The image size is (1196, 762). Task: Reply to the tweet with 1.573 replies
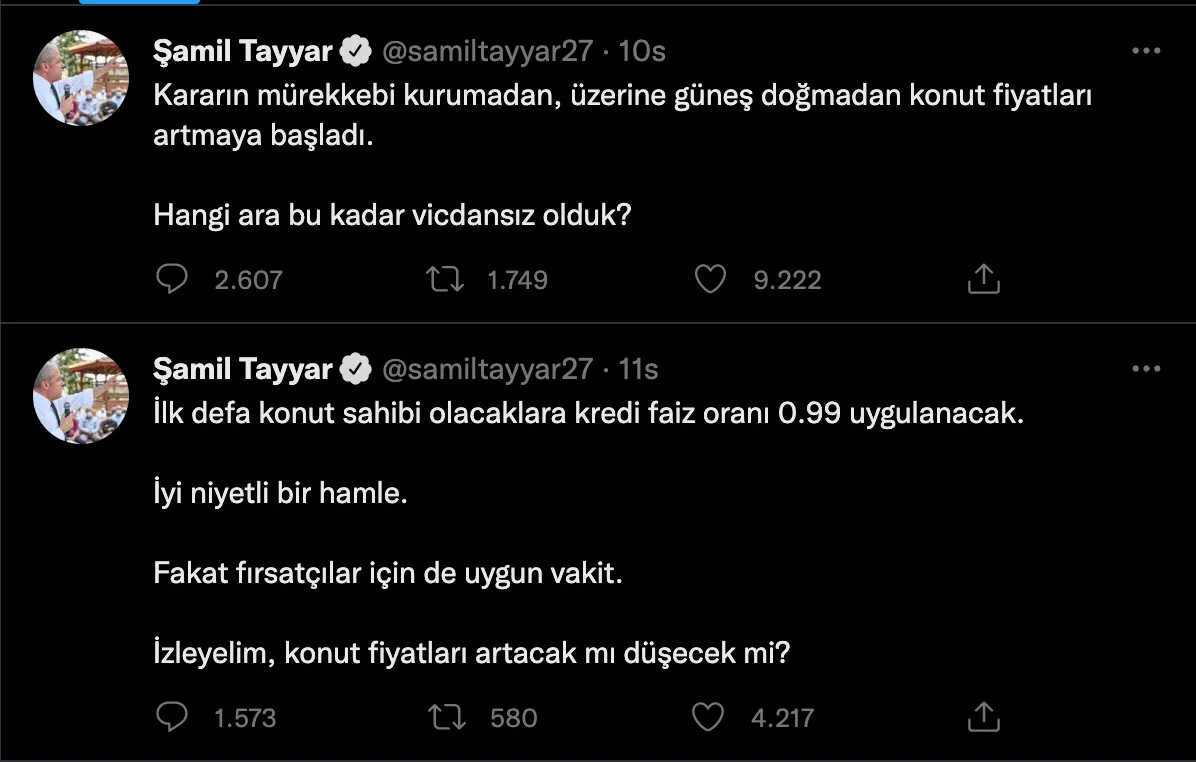click(172, 716)
